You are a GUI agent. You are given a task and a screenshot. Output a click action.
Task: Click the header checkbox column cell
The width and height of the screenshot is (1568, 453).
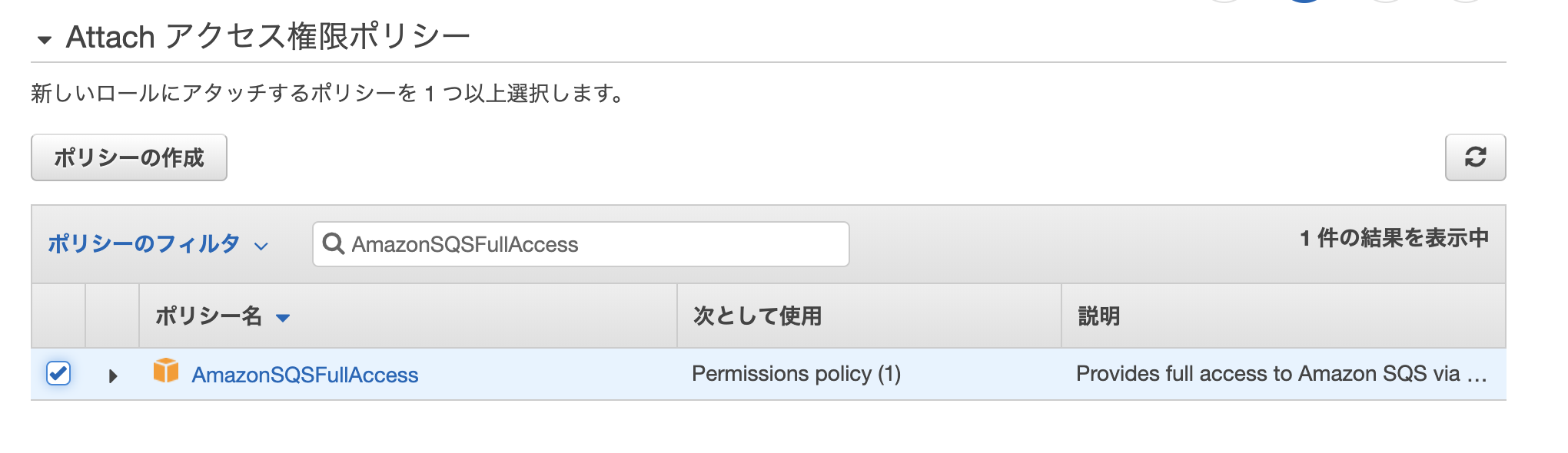point(58,316)
